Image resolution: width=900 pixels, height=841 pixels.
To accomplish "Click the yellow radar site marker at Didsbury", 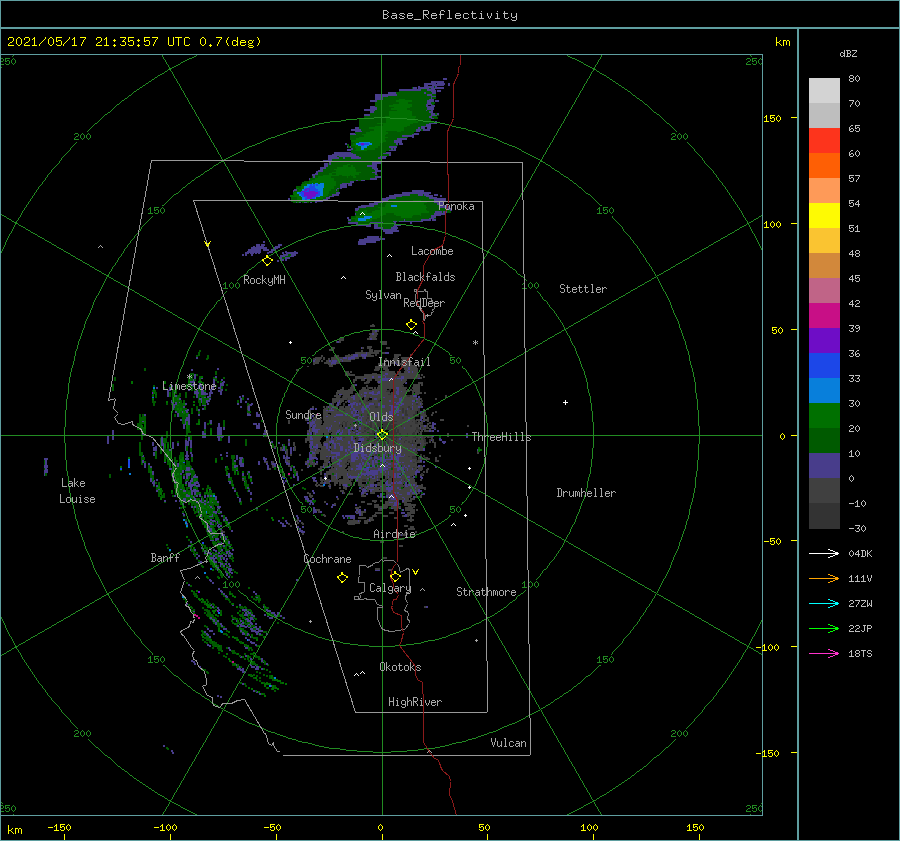I will pos(382,435).
